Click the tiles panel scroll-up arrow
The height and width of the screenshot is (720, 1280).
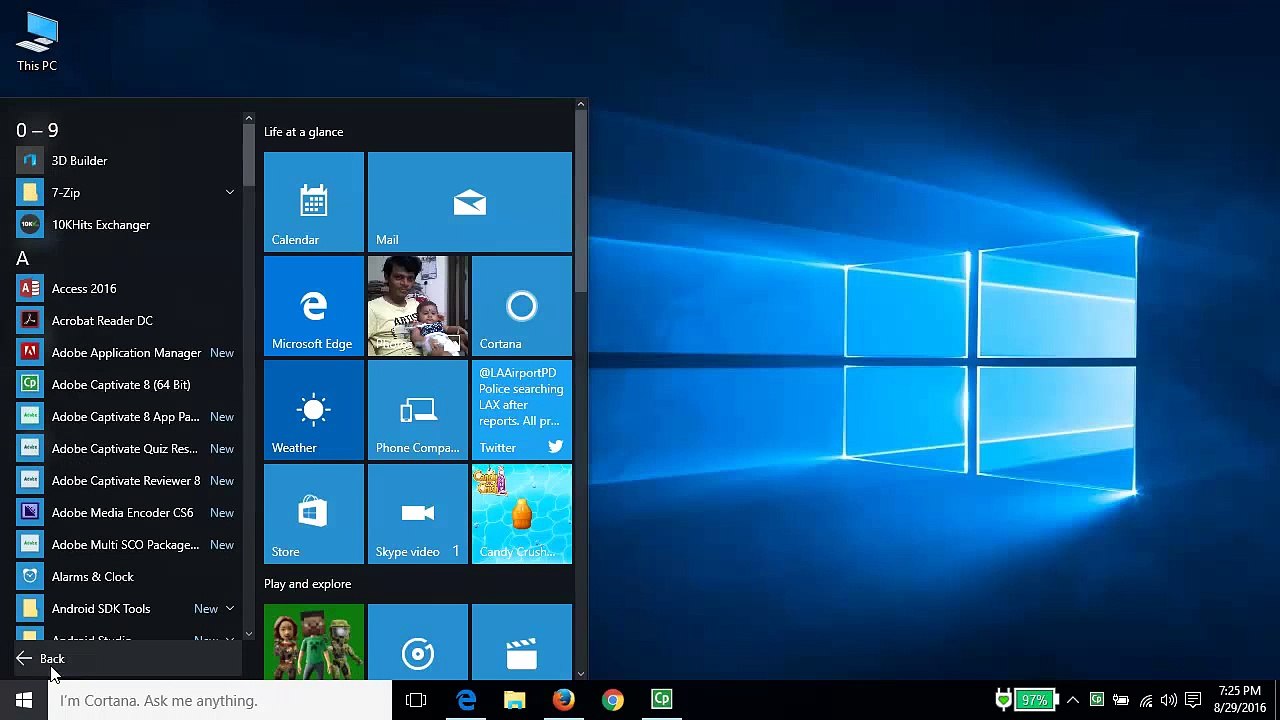click(580, 104)
